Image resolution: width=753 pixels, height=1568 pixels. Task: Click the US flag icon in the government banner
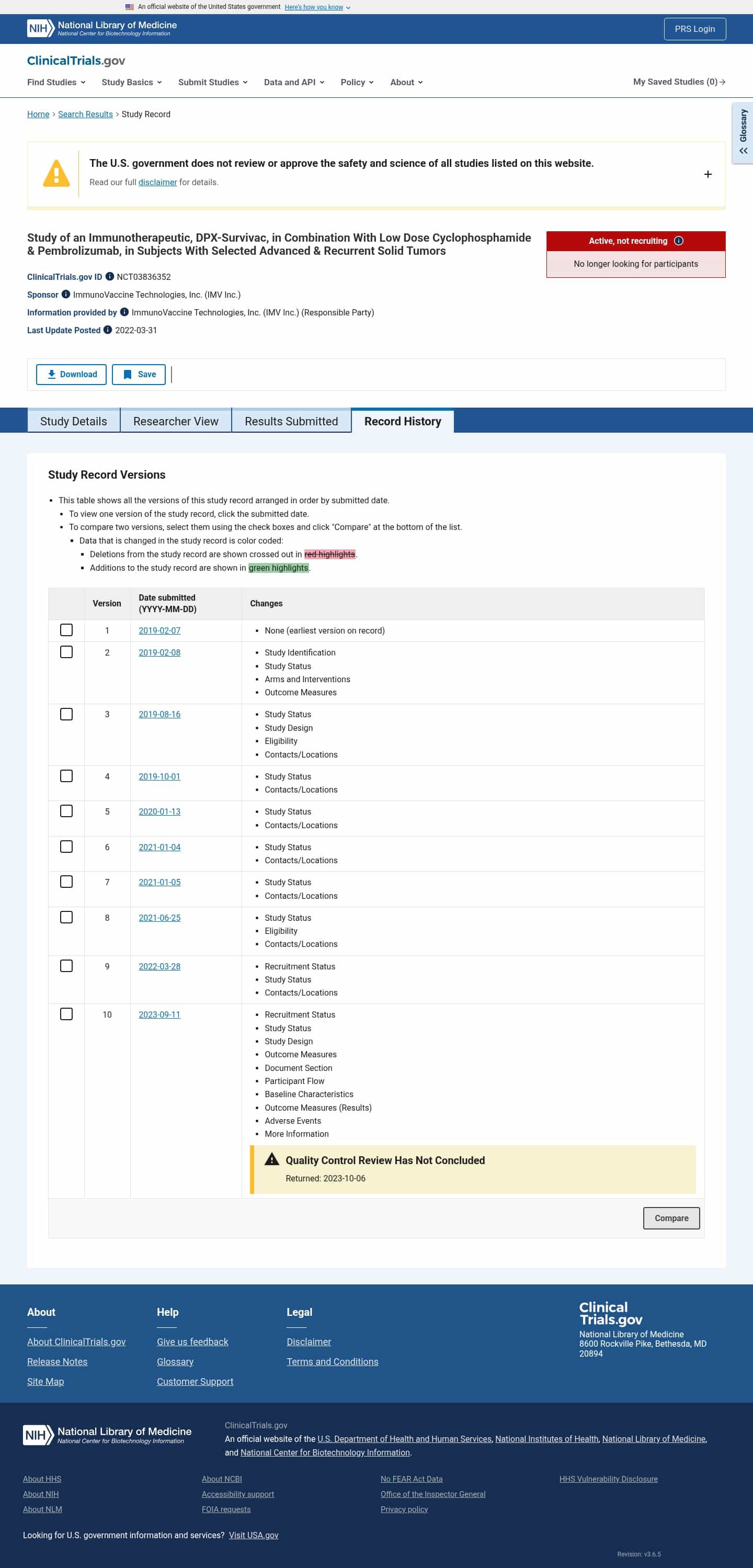coord(130,7)
